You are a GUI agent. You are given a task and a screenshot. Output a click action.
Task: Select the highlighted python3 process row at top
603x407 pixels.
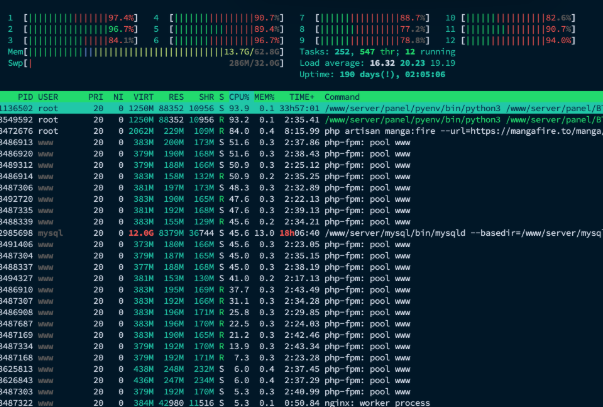(300, 108)
